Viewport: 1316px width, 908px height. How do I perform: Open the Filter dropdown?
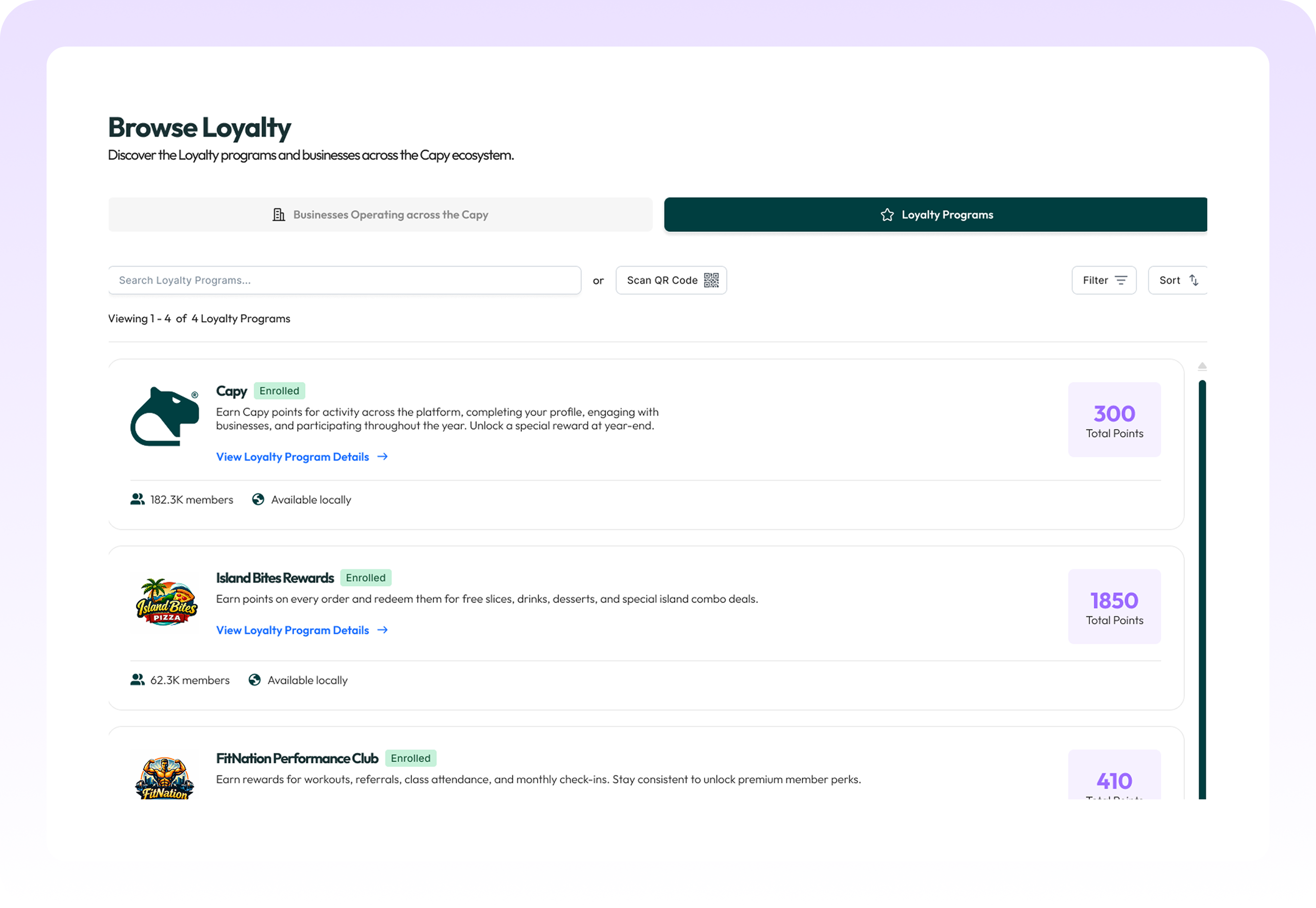click(x=1103, y=280)
